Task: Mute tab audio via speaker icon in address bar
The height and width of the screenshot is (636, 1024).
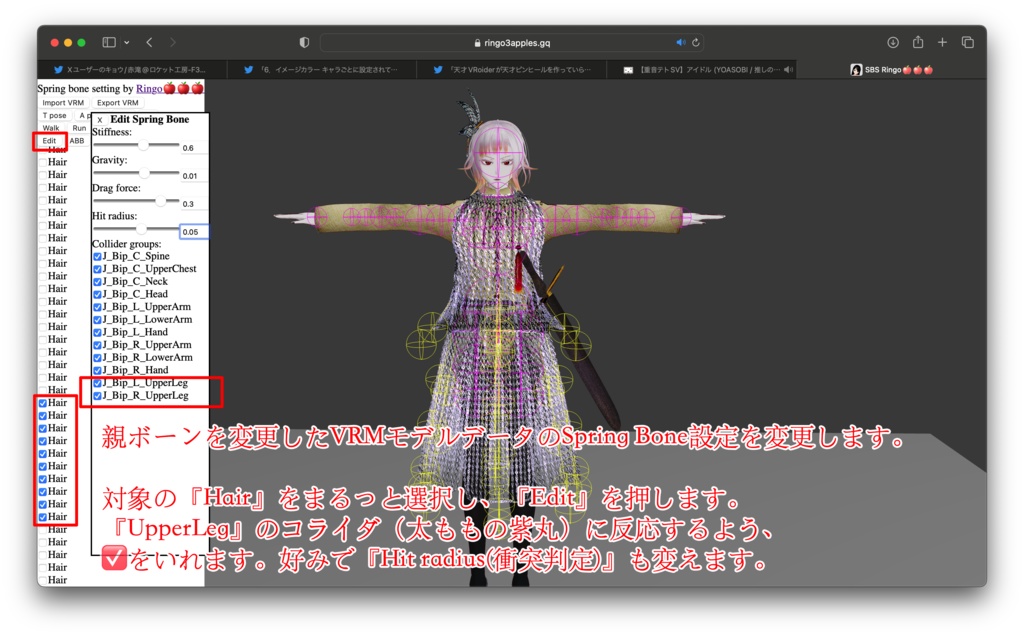Action: pyautogui.click(x=679, y=43)
